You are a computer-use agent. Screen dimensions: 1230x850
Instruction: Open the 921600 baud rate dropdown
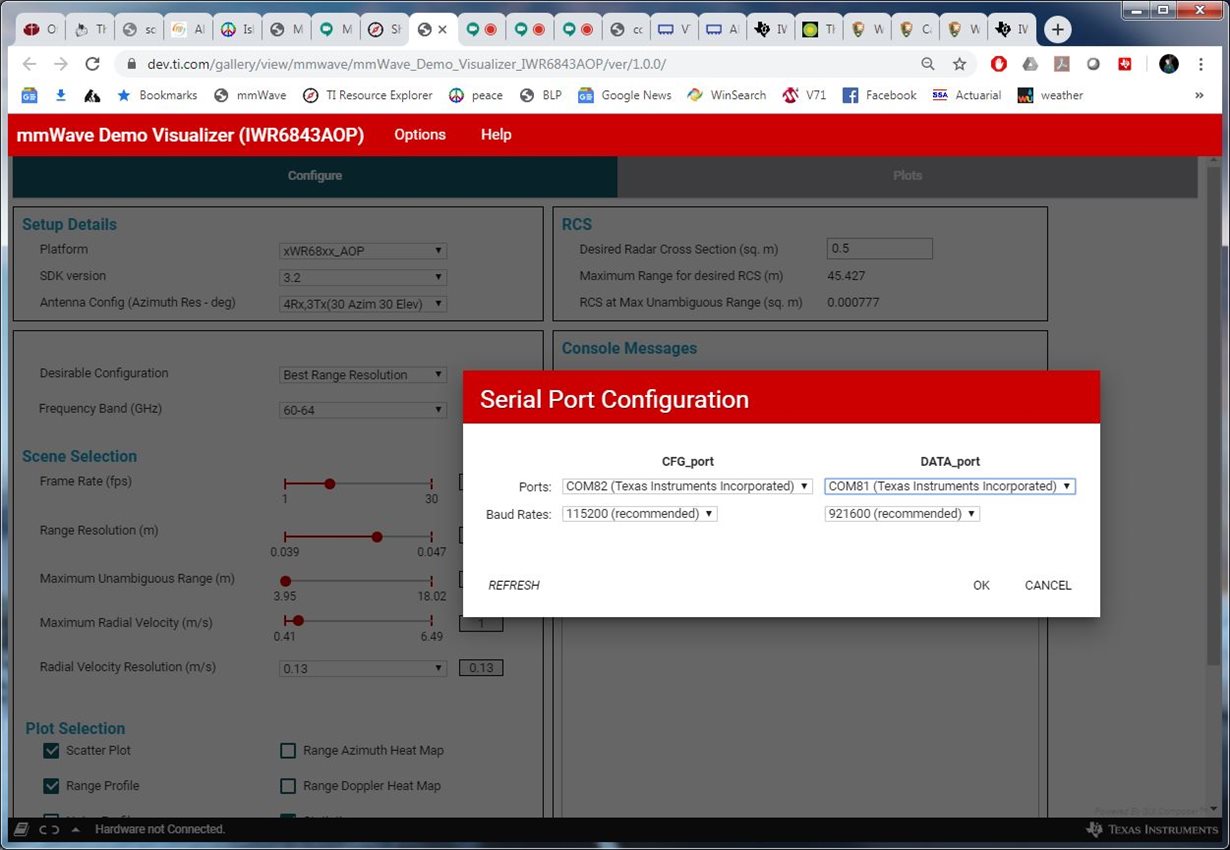902,514
